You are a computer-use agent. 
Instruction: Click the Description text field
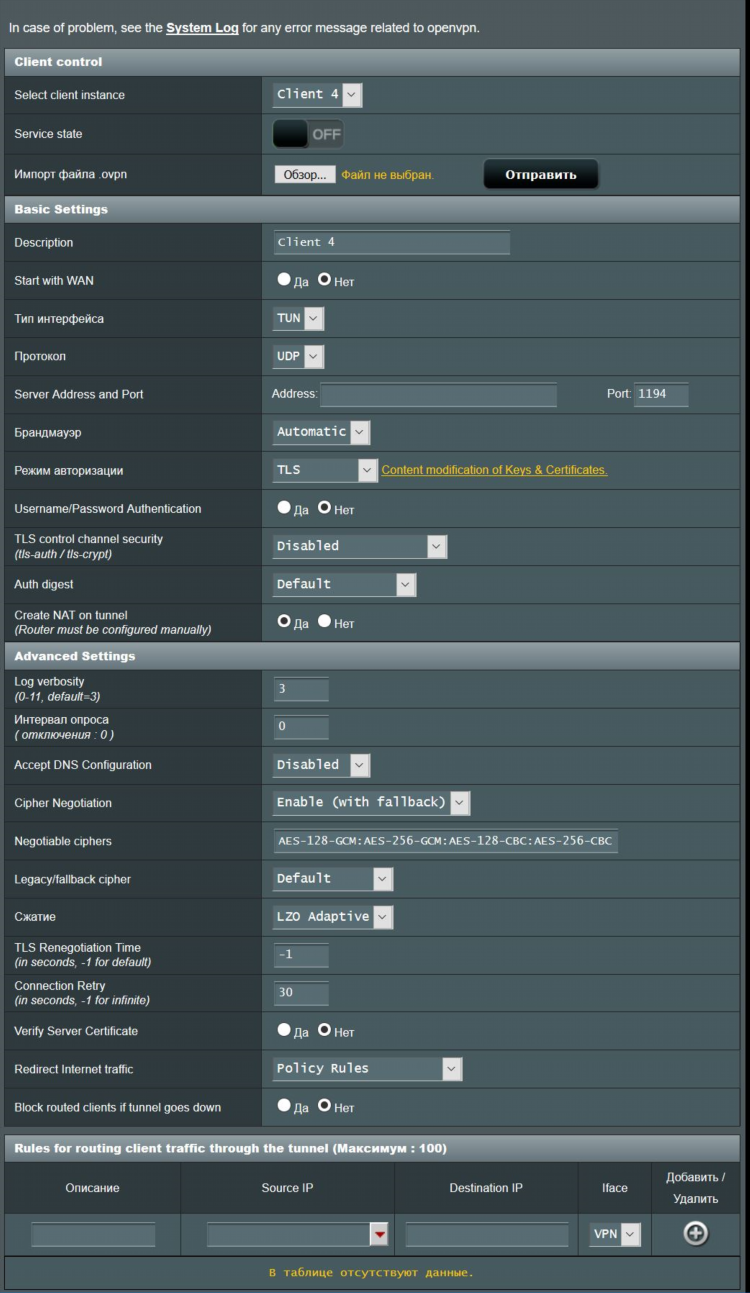coord(392,243)
